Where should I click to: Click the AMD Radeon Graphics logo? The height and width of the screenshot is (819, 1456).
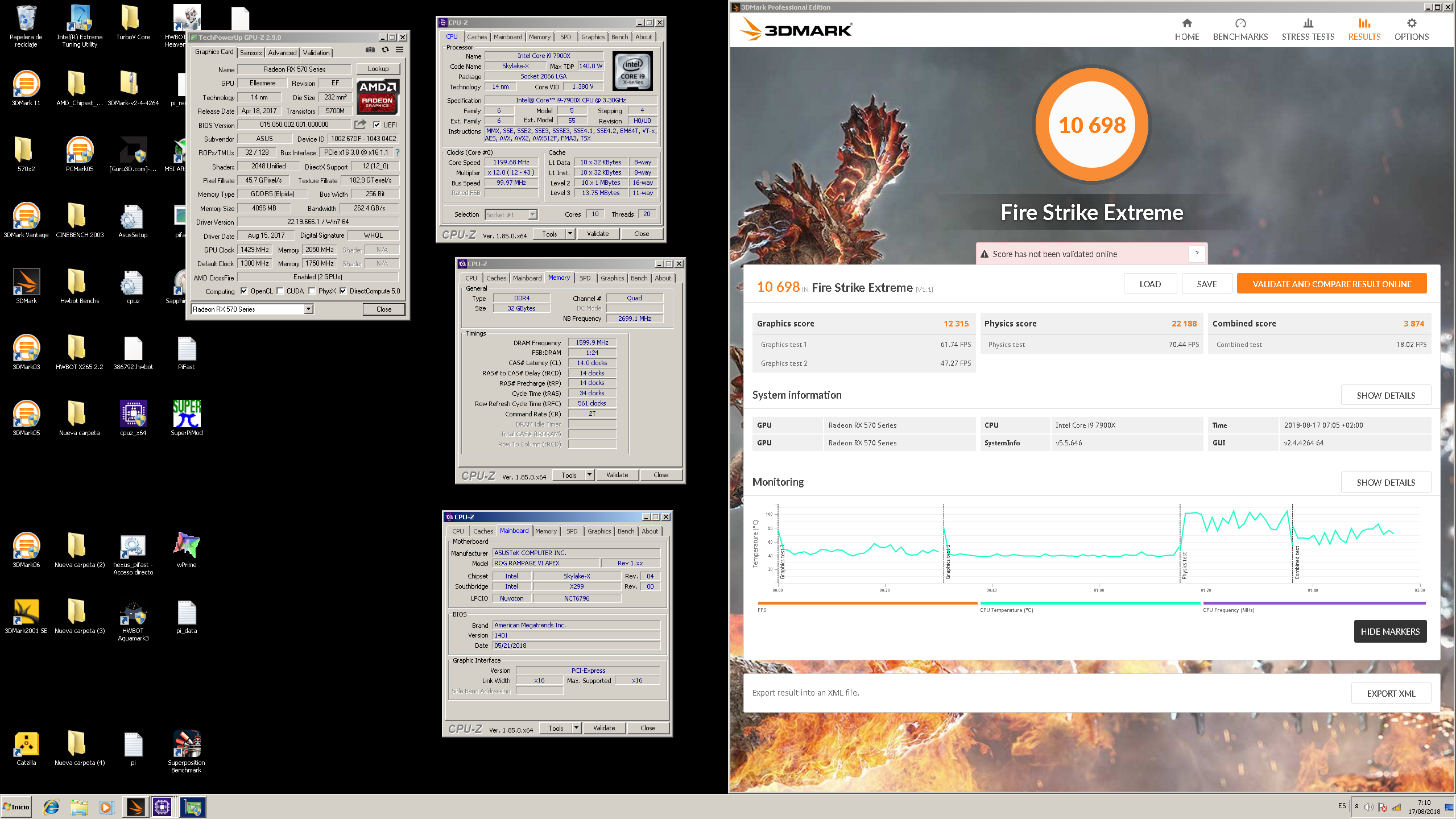[378, 97]
